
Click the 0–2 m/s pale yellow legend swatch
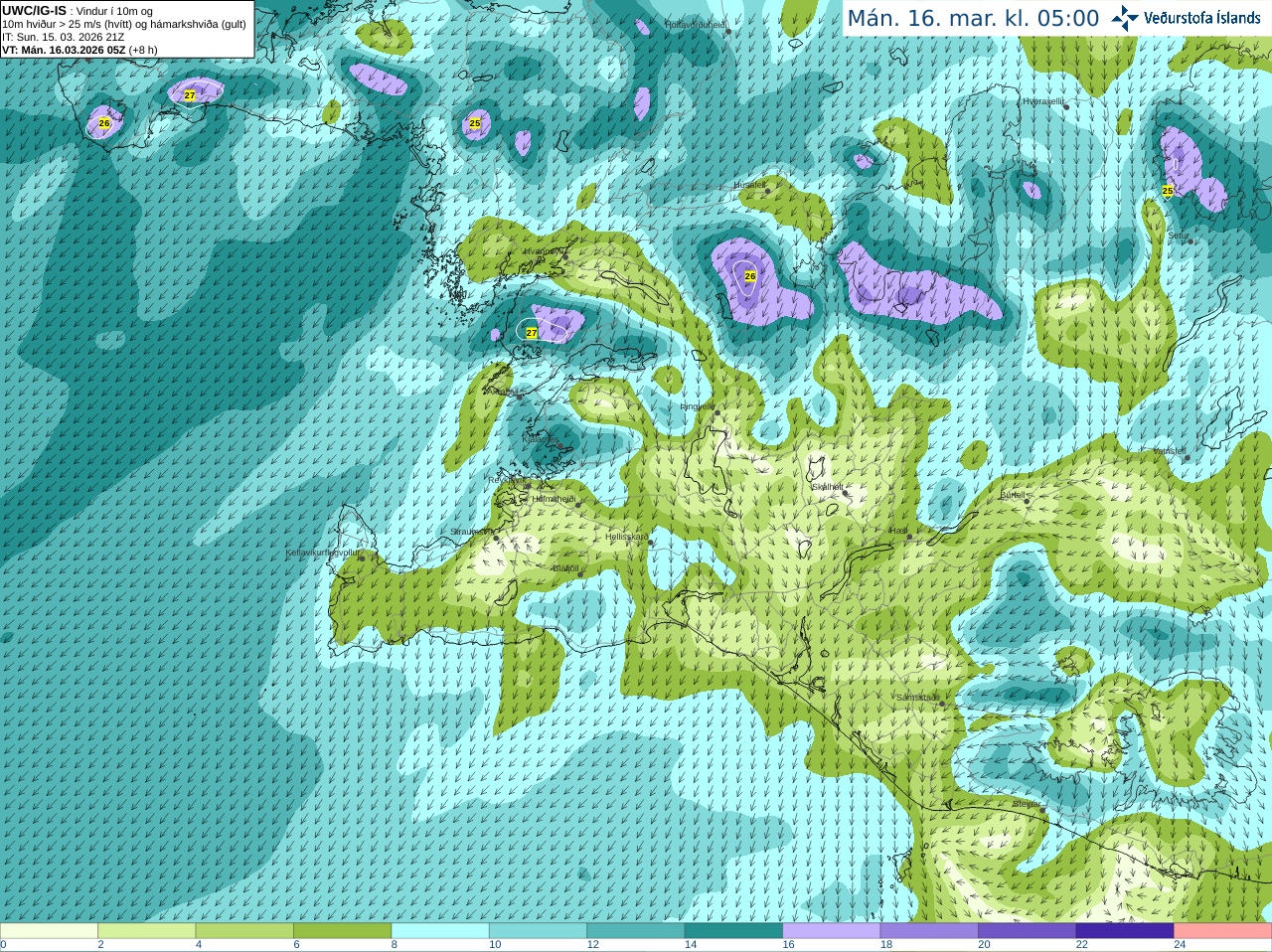tap(49, 931)
